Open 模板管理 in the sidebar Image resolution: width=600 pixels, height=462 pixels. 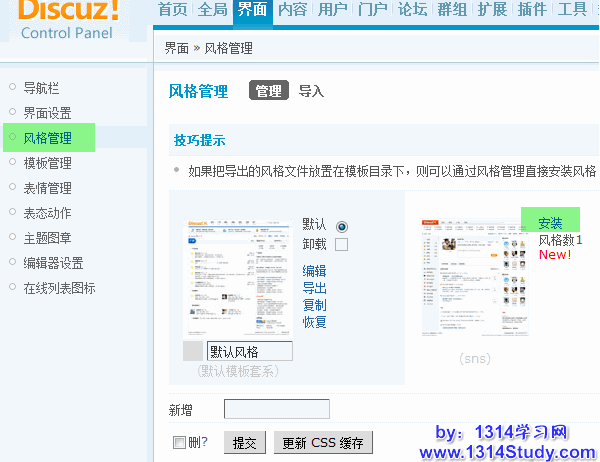pyautogui.click(x=47, y=163)
